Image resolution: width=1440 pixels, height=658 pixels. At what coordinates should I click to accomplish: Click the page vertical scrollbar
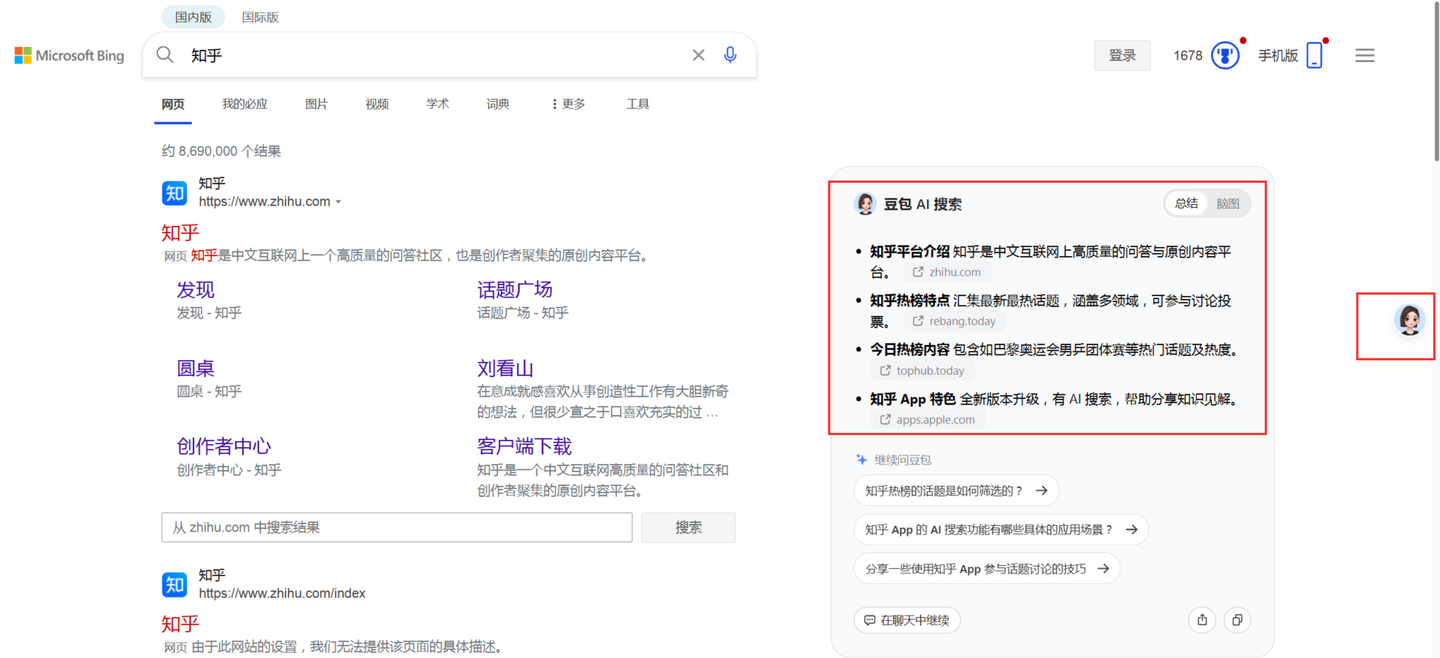point(1435,80)
